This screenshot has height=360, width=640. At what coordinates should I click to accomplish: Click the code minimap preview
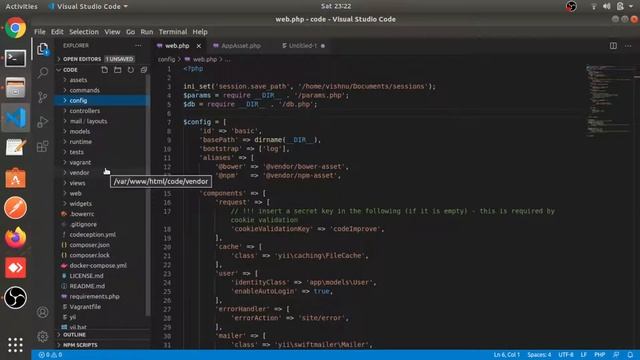tap(610, 101)
